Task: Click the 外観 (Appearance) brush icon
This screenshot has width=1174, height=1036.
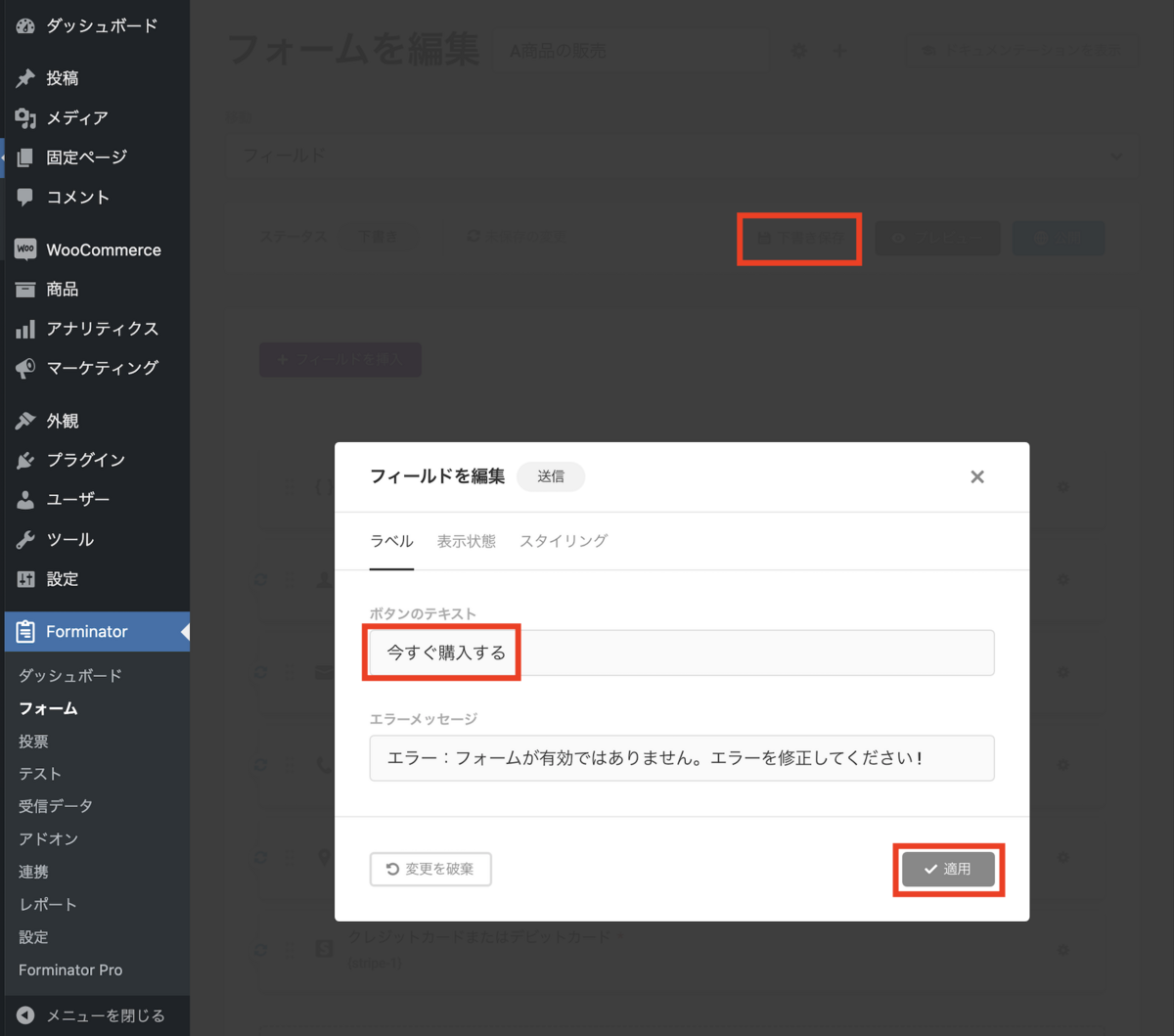Action: click(x=24, y=420)
